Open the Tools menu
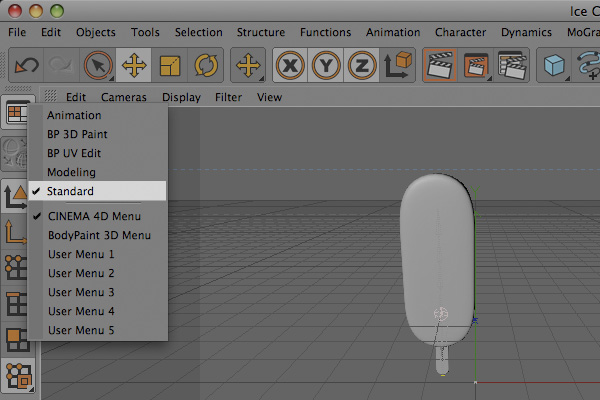The image size is (600, 400). pyautogui.click(x=145, y=32)
